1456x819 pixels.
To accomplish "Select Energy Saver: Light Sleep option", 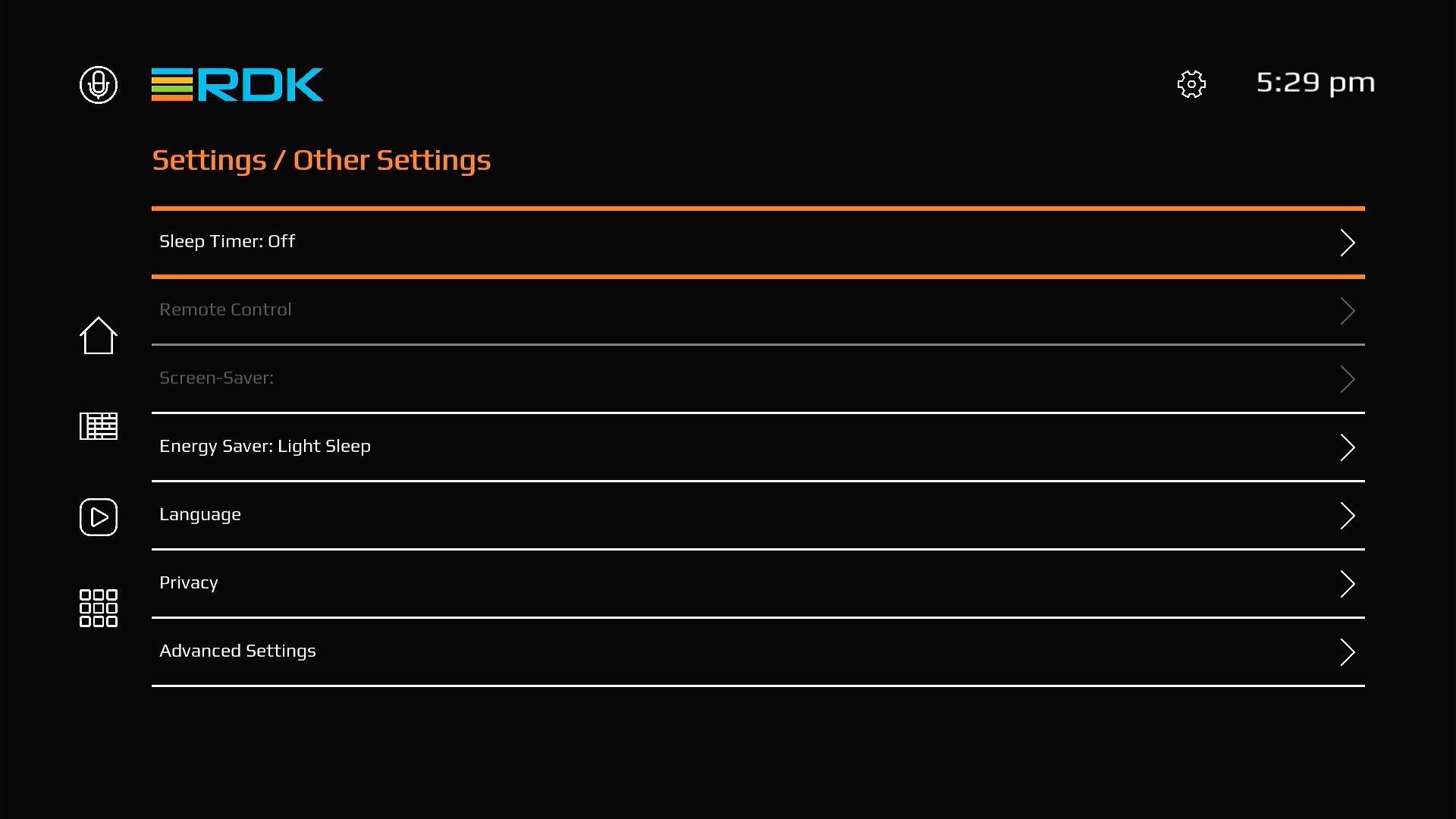I will point(265,446).
